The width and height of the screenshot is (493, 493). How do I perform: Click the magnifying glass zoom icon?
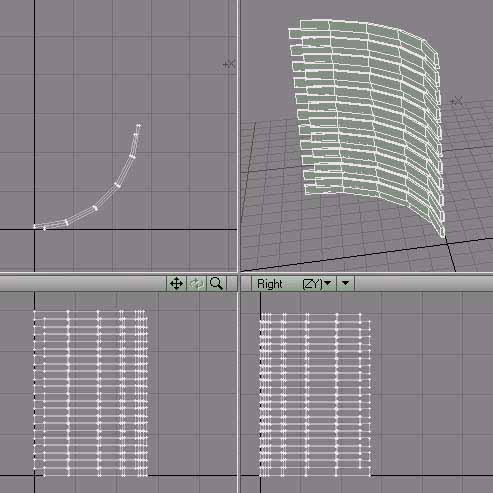click(216, 284)
